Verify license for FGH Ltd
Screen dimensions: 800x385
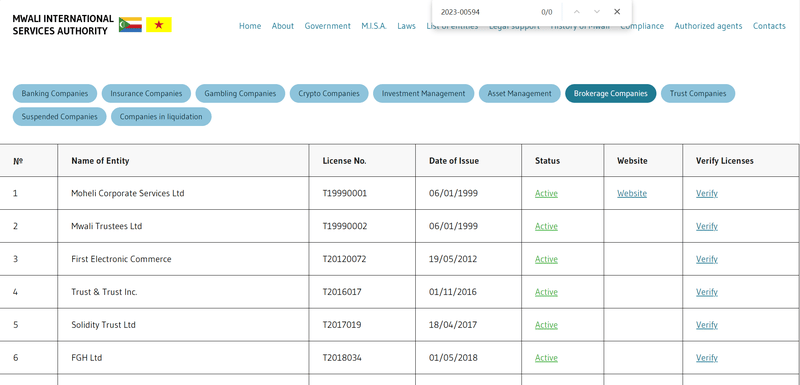coord(707,357)
